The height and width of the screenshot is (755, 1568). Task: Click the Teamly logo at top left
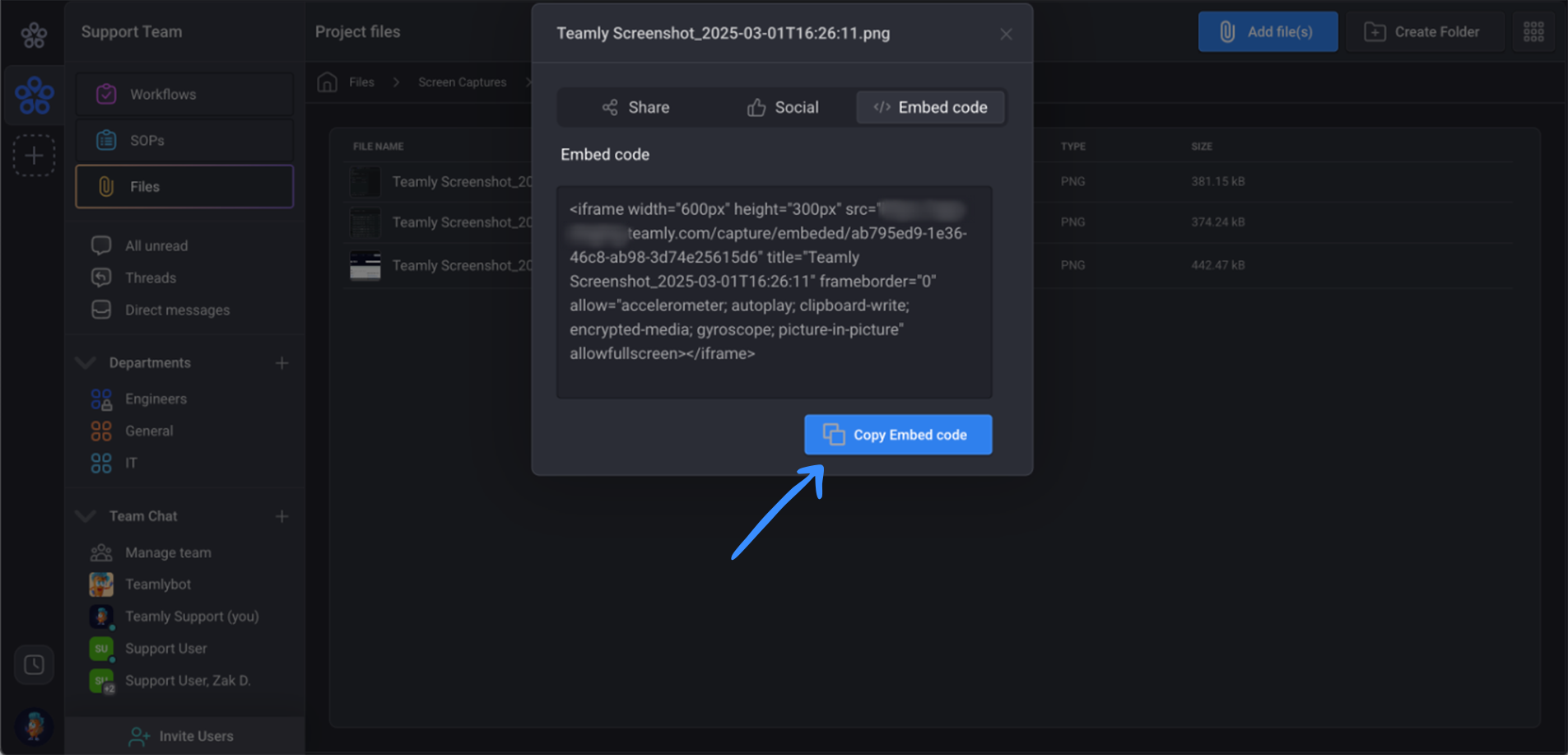(x=34, y=35)
